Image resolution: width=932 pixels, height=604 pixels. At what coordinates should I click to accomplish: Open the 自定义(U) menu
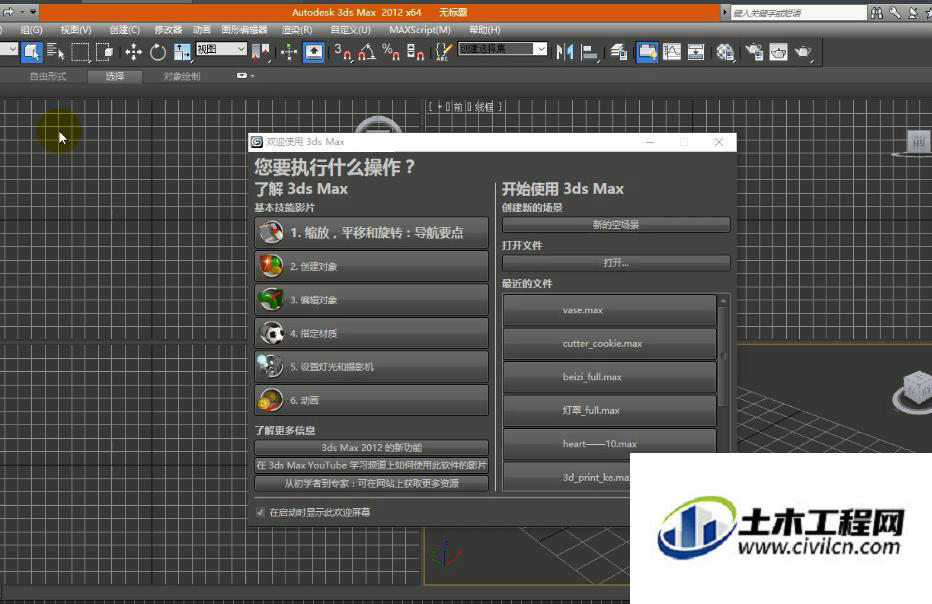click(x=351, y=30)
